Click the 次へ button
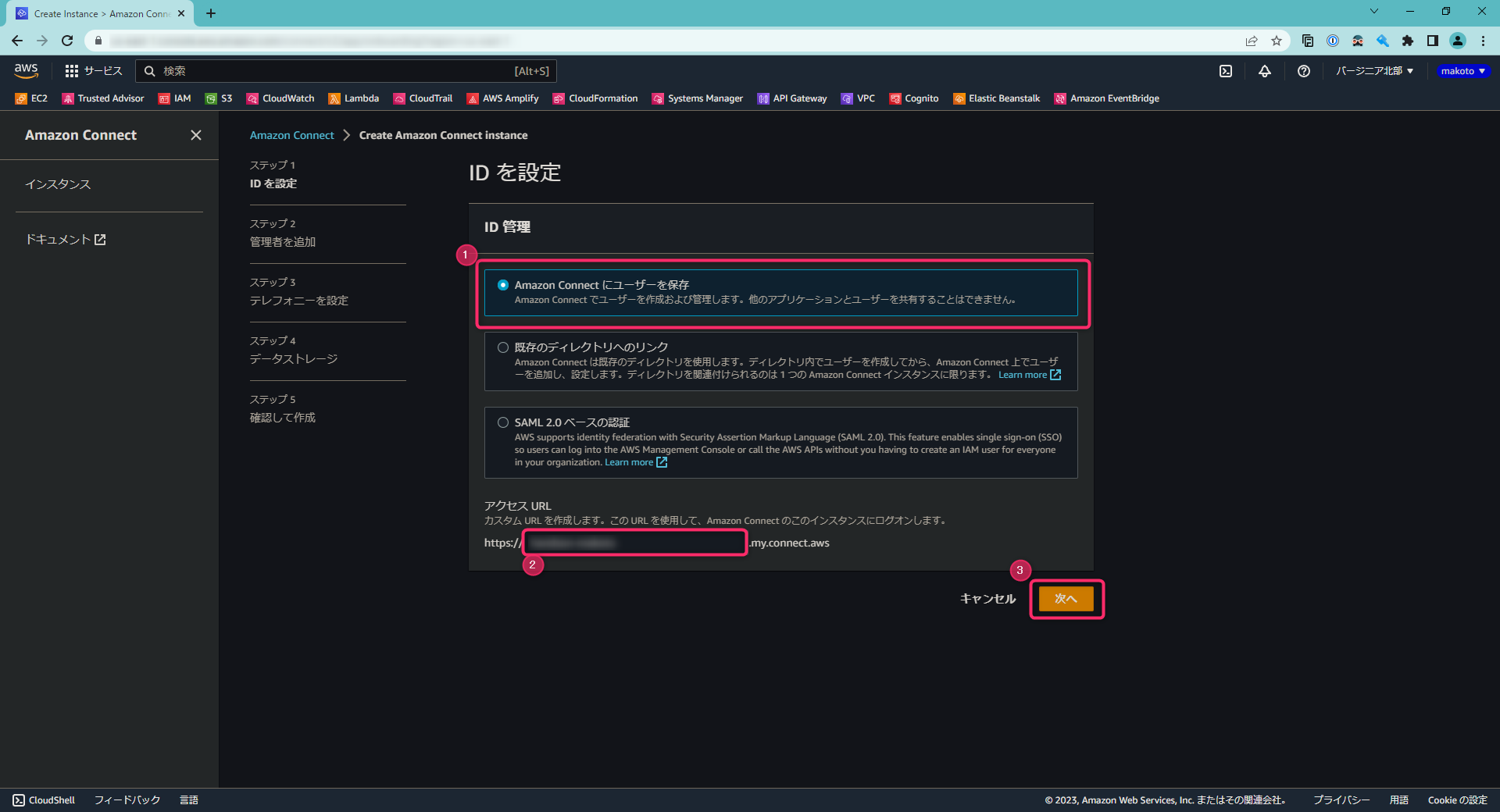The image size is (1500, 812). click(1066, 599)
